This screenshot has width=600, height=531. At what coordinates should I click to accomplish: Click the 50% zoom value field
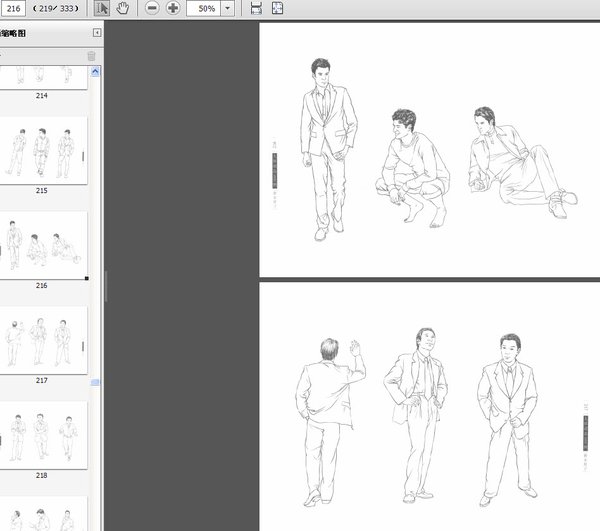tap(204, 8)
